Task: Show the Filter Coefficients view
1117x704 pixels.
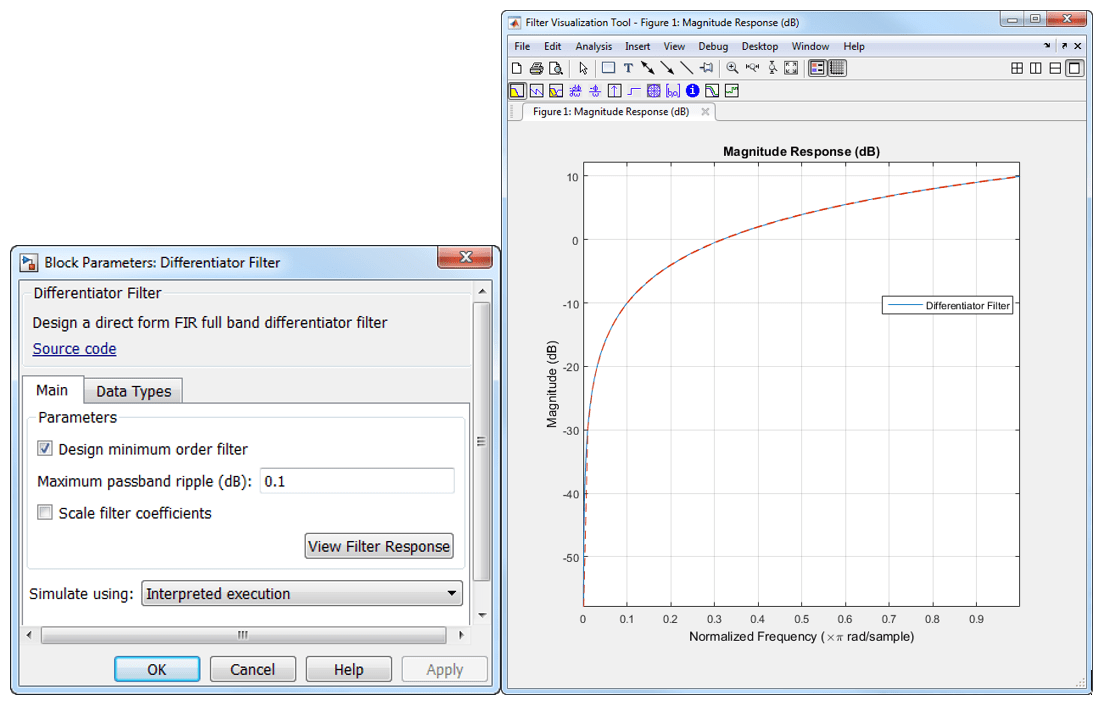Action: point(672,90)
